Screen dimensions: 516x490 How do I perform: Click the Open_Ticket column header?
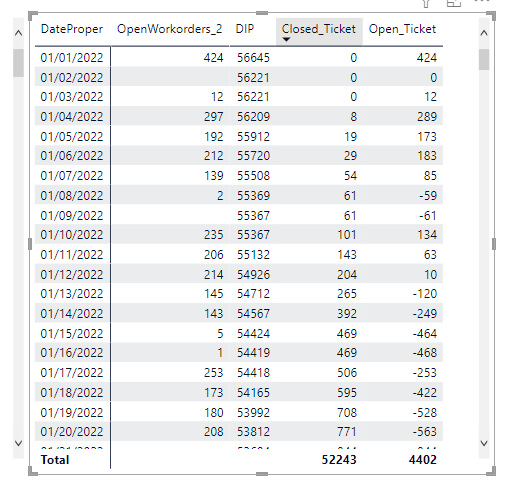(x=402, y=29)
